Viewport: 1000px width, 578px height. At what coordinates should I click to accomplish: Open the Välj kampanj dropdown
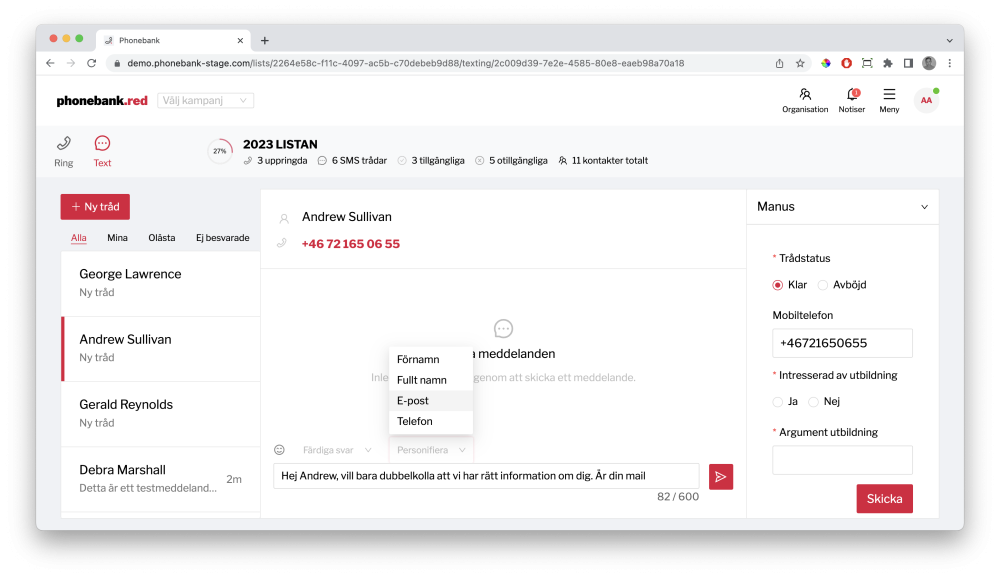tap(205, 101)
